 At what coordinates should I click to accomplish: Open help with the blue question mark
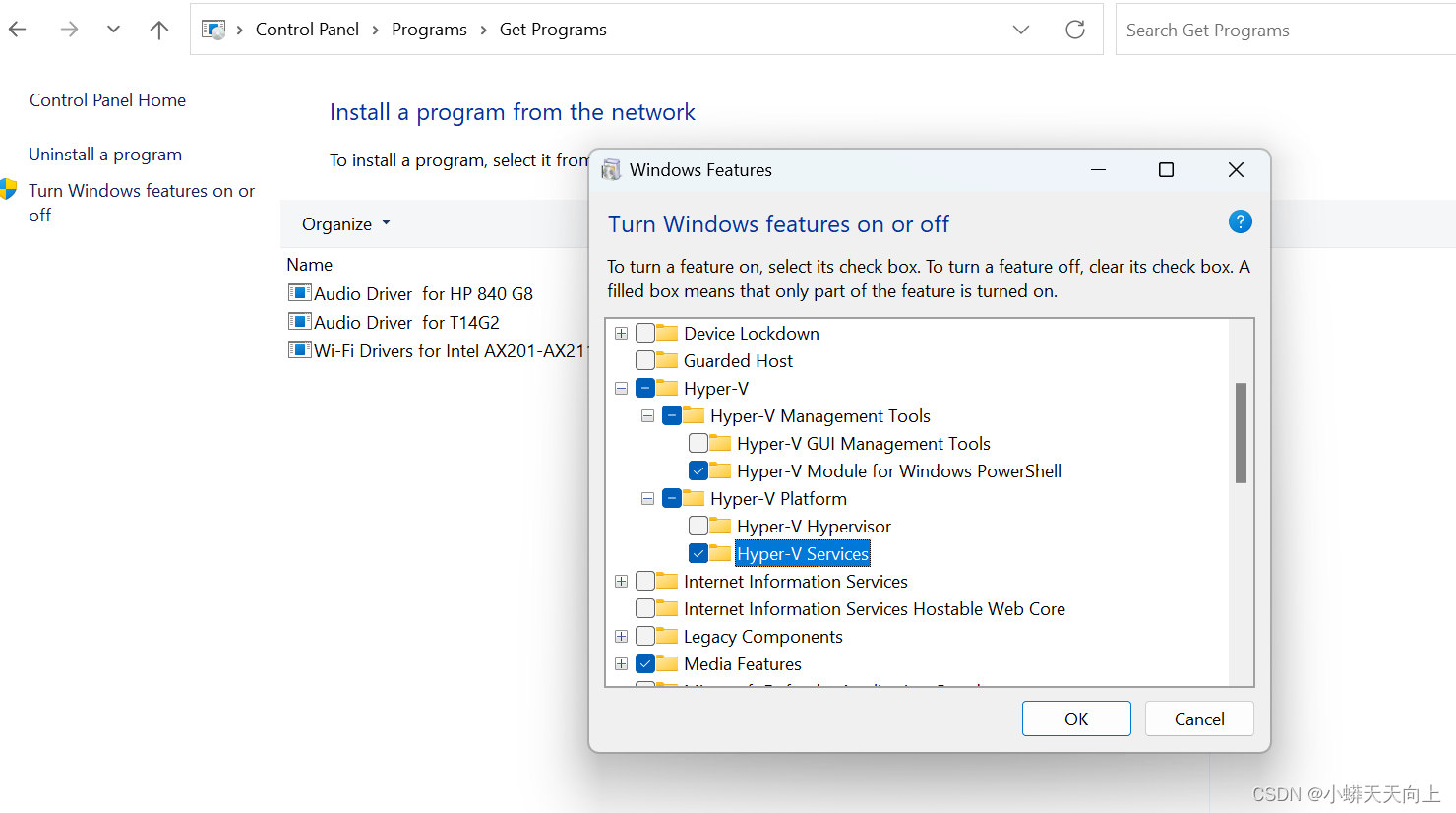pyautogui.click(x=1241, y=221)
